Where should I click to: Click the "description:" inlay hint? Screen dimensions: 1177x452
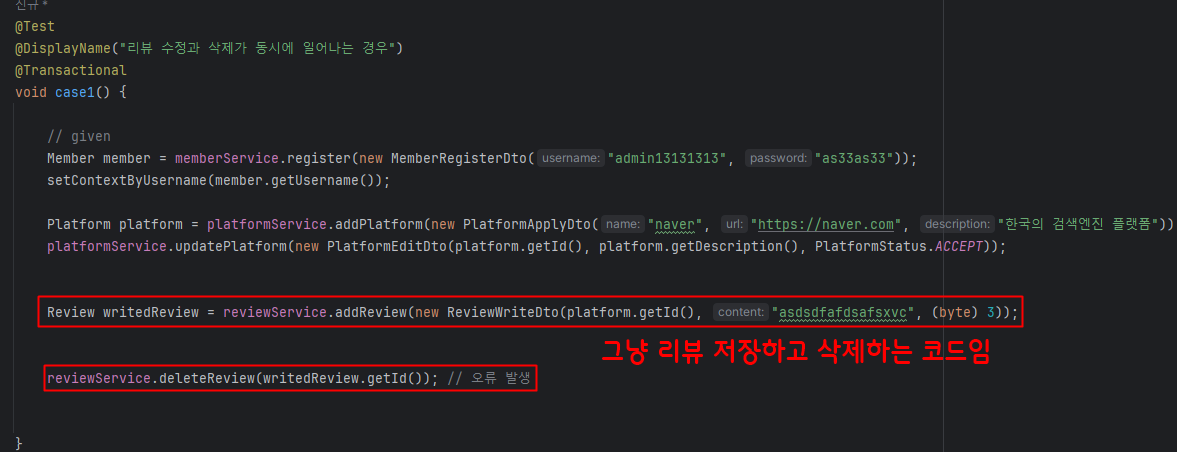pos(958,224)
